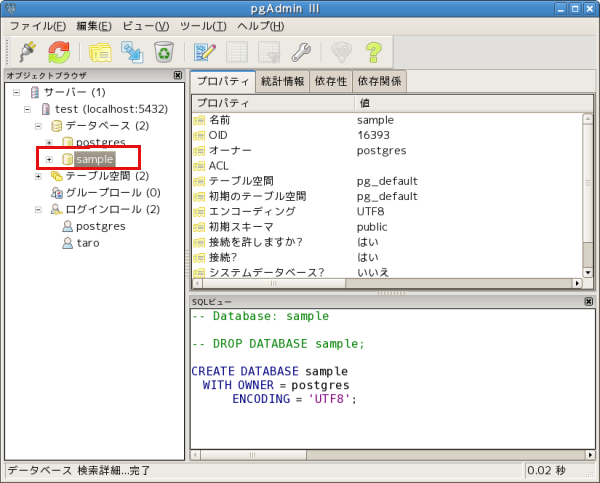Open help with the yellow question mark
This screenshot has width=600, height=483.
[373, 52]
